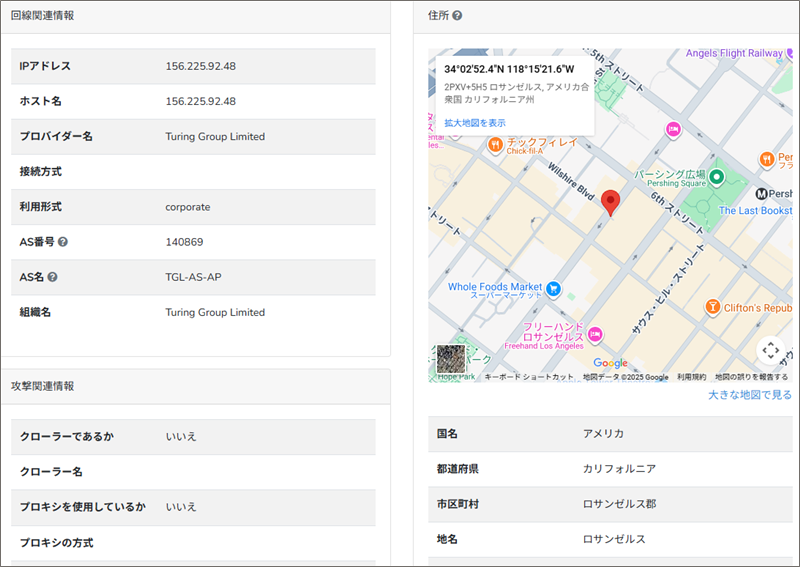Select the Pershing Square green marker
The width and height of the screenshot is (800, 567).
(x=716, y=177)
